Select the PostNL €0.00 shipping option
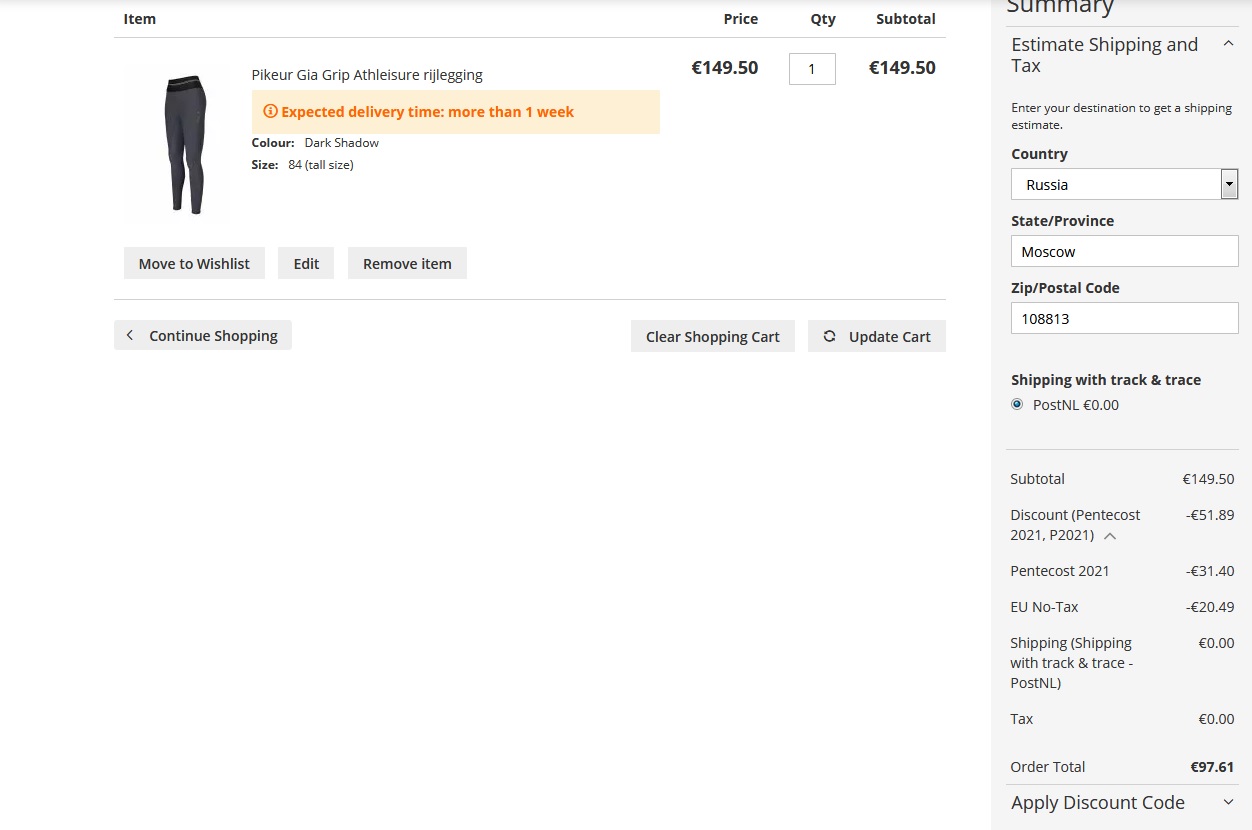The image size is (1252, 830). point(1017,405)
